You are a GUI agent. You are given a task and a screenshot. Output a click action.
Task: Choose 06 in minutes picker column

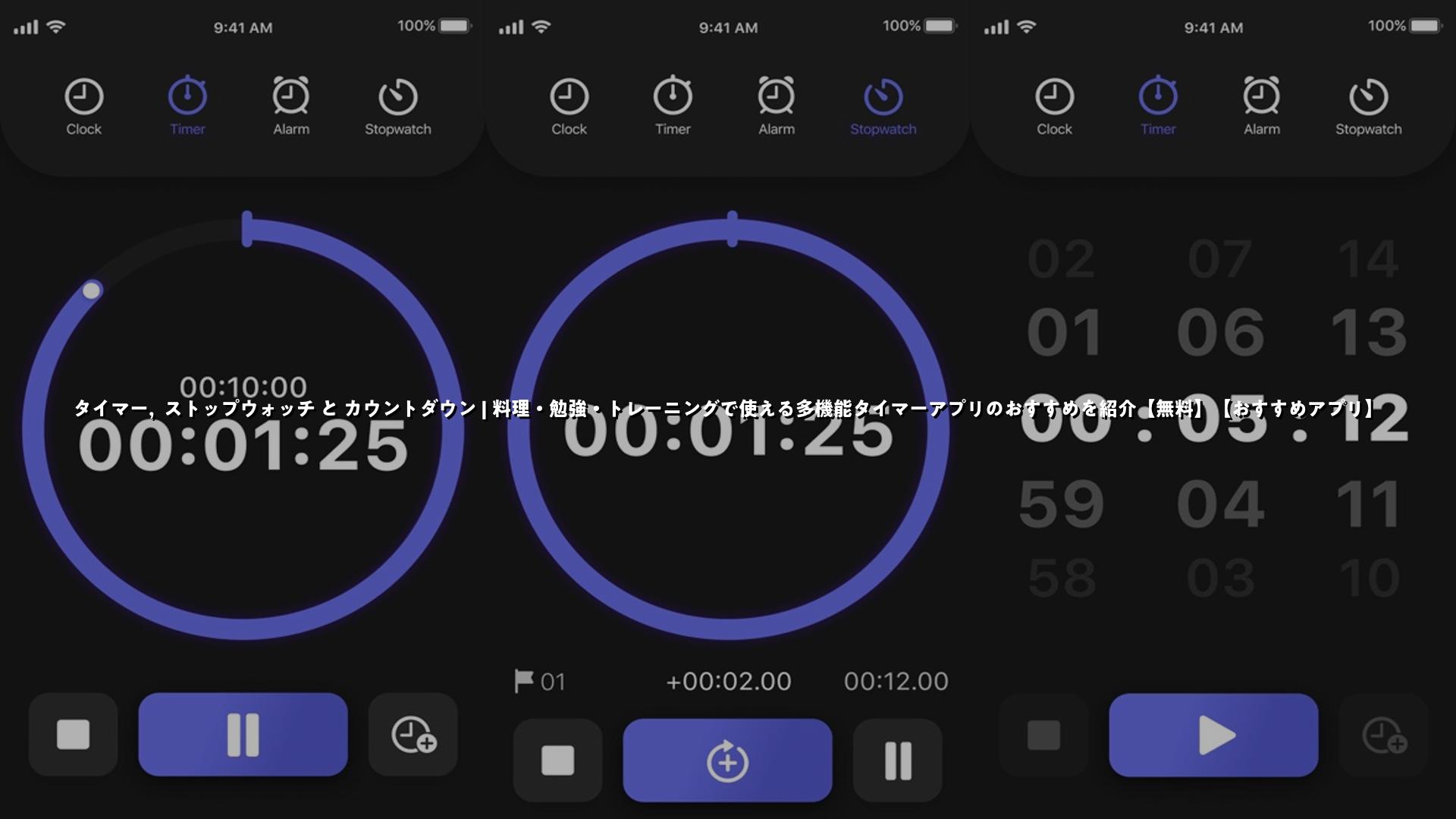1220,332
